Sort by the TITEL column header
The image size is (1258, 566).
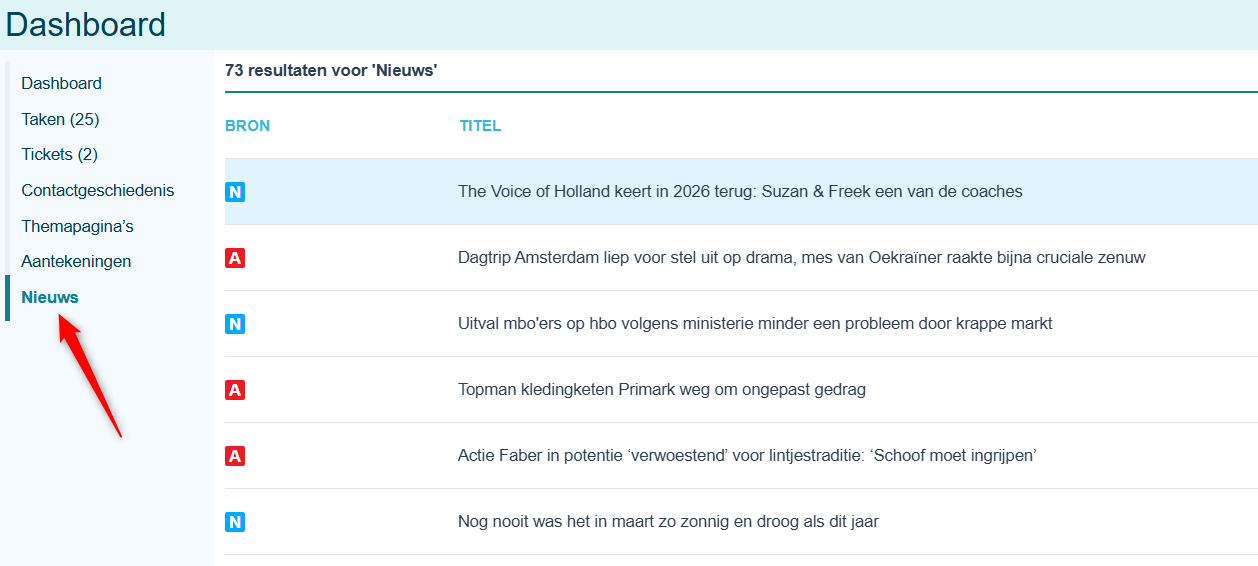(480, 126)
